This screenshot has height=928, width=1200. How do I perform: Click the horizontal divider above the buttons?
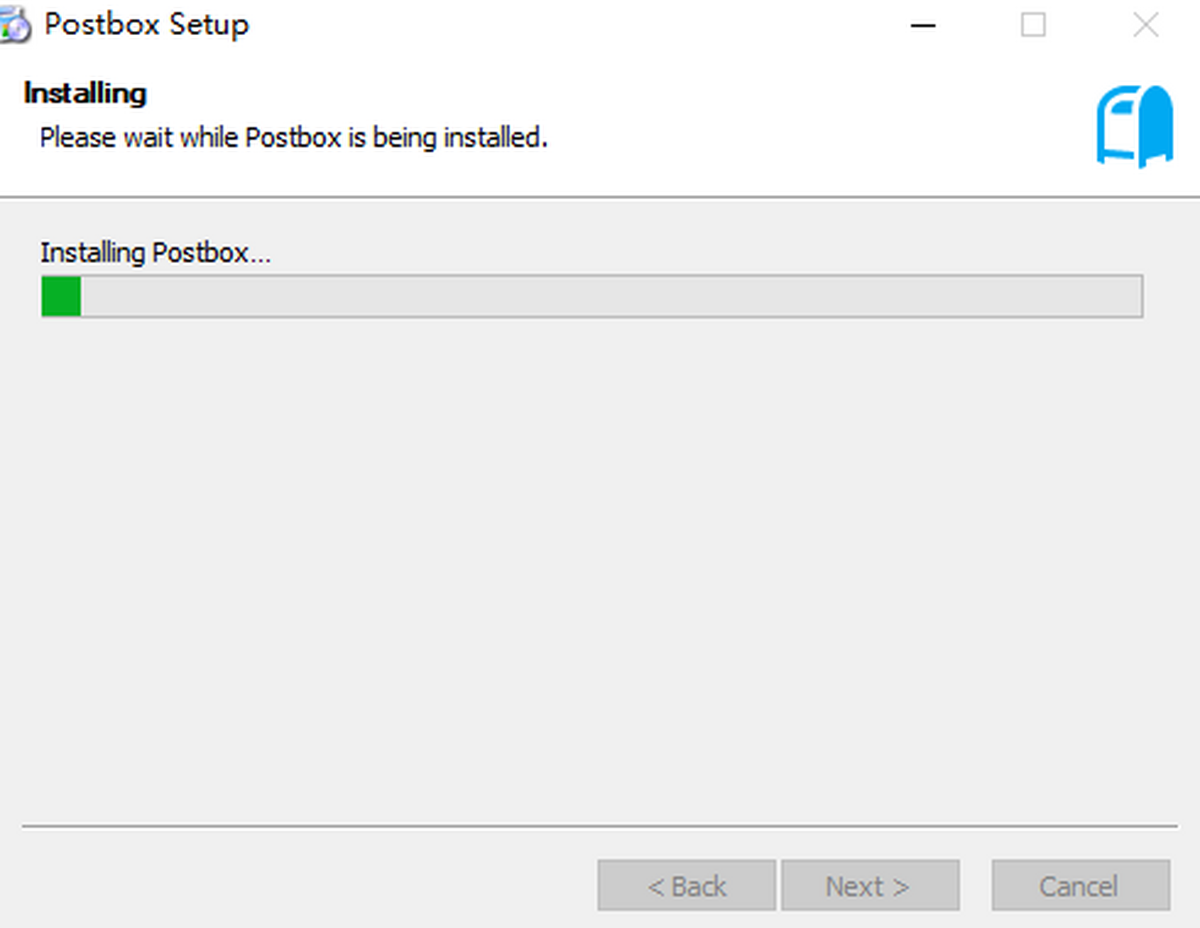[600, 827]
